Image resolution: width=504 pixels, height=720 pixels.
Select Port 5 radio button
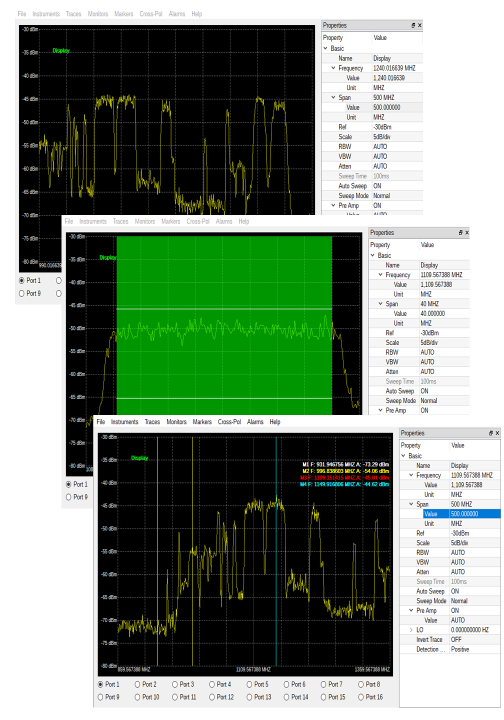pos(249,684)
